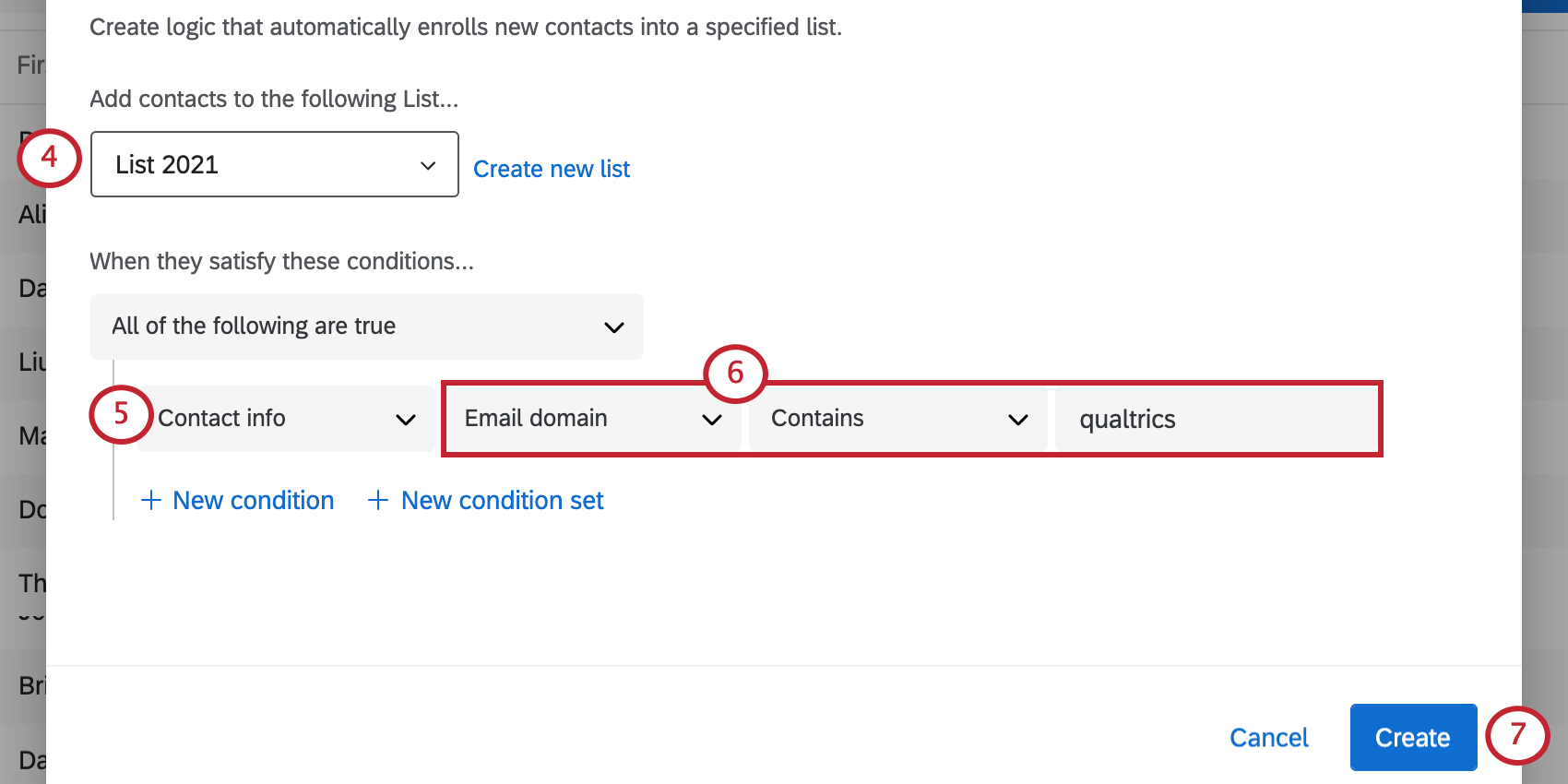This screenshot has height=784, width=1568.
Task: Click the chevron arrow on Contains field
Action: (1018, 420)
